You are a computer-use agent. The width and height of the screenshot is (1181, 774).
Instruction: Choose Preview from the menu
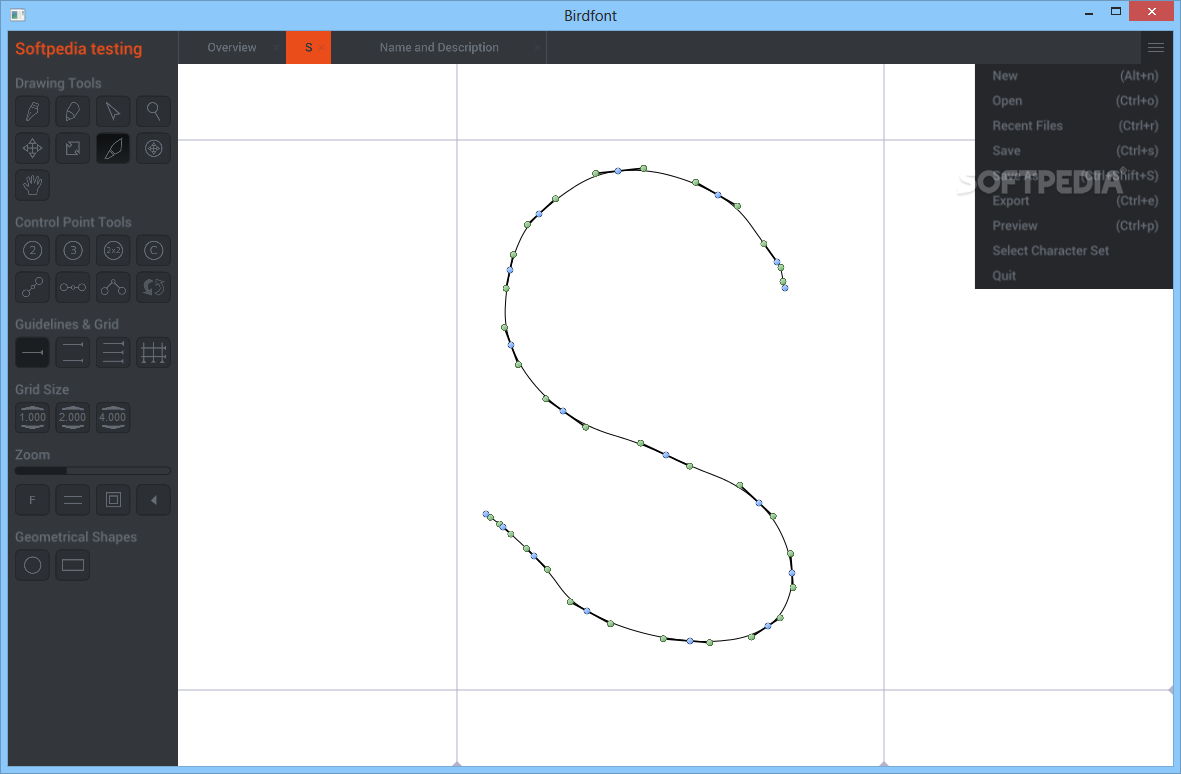click(1075, 225)
